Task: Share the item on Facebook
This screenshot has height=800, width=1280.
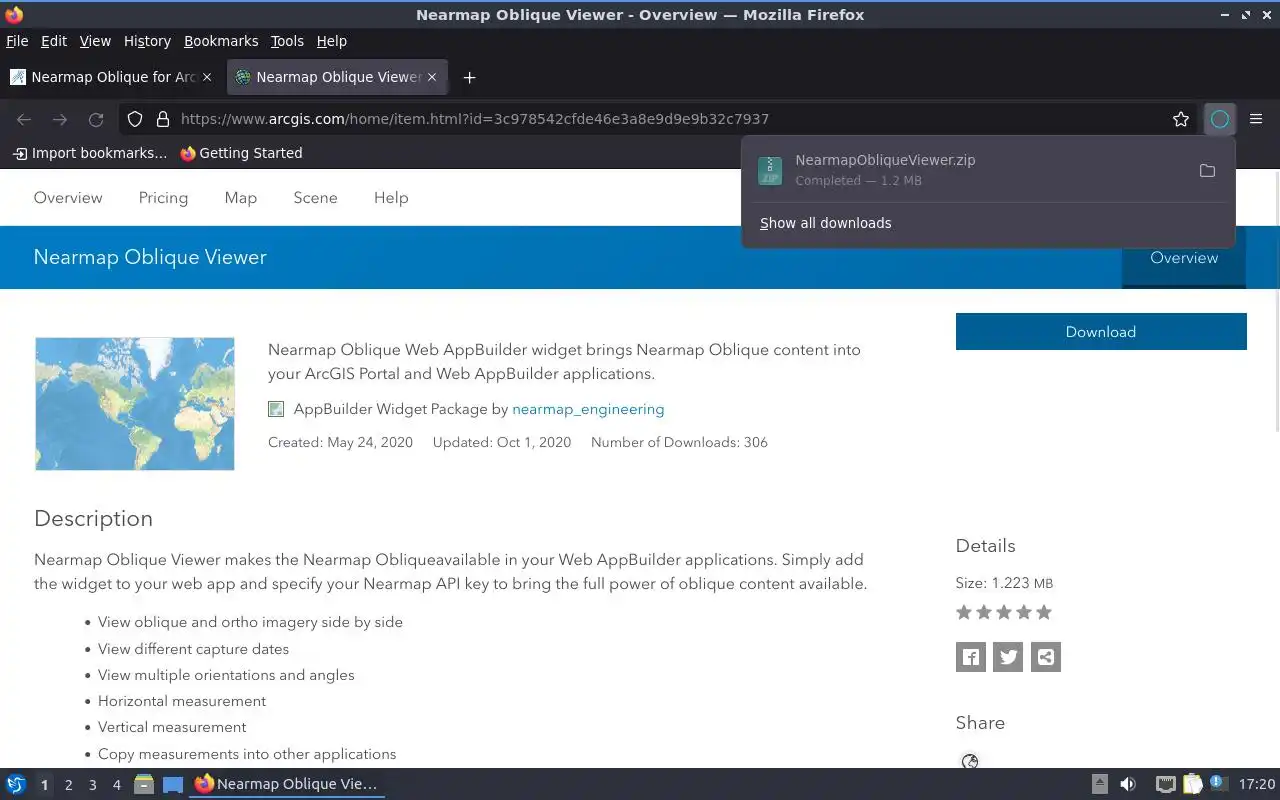Action: (971, 657)
